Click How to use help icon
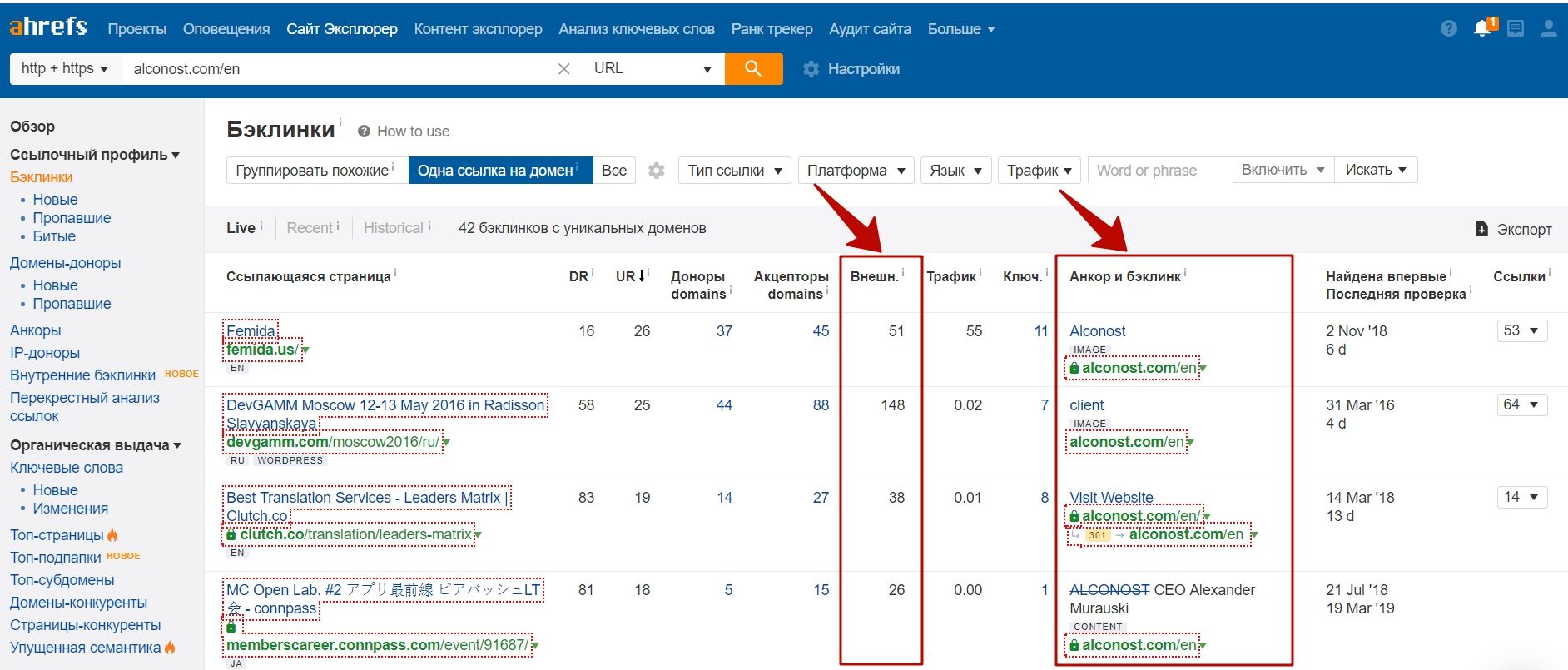Viewport: 1568px width, 670px height. click(364, 132)
